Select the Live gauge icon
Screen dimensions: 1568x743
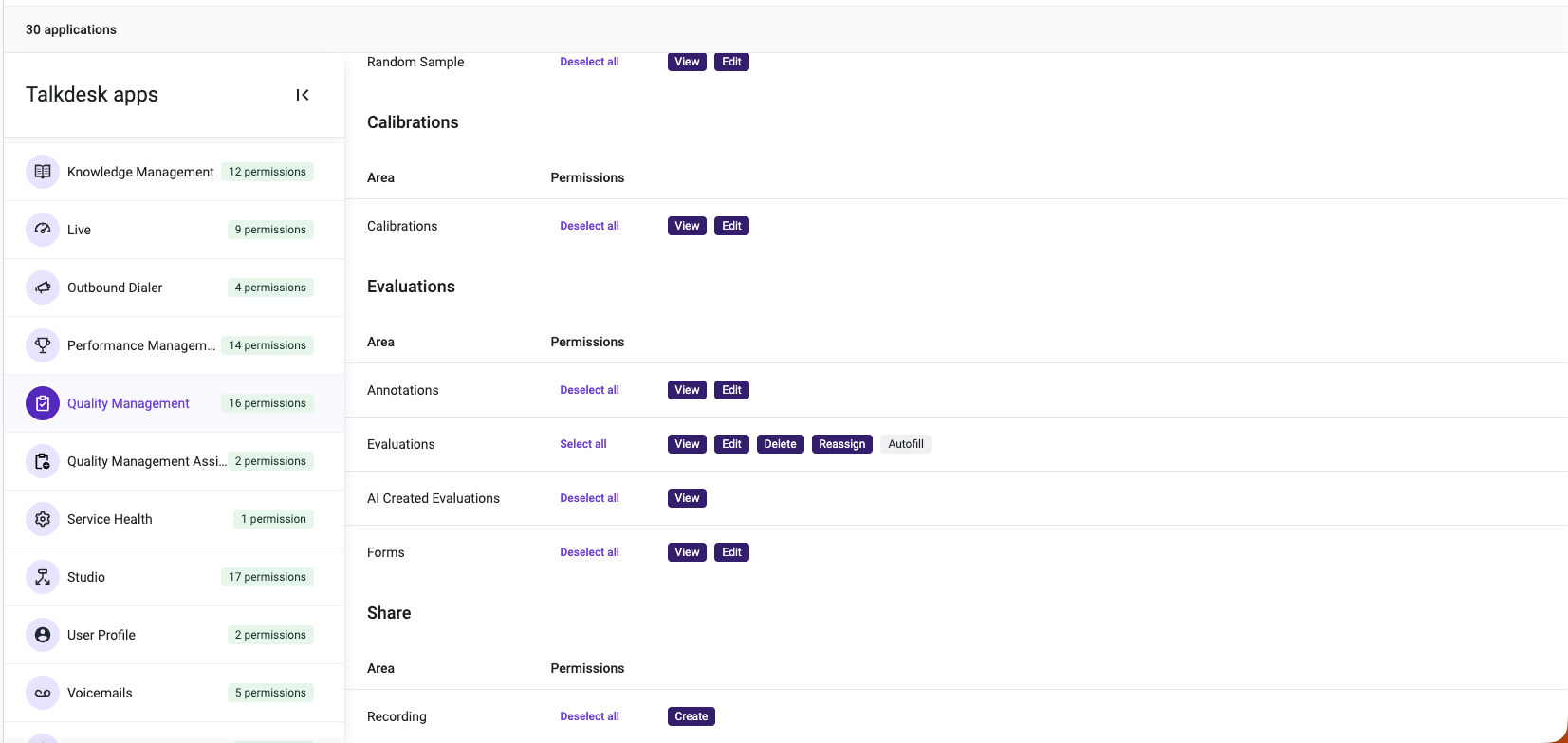coord(43,230)
